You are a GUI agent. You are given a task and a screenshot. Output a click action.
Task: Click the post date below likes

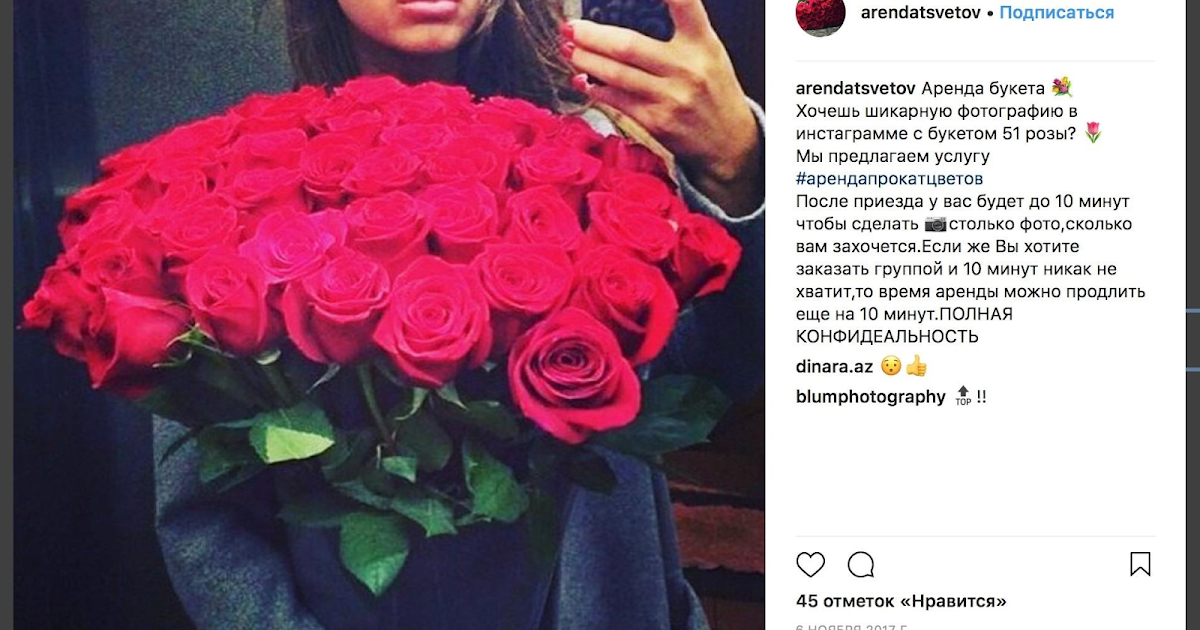(851, 627)
